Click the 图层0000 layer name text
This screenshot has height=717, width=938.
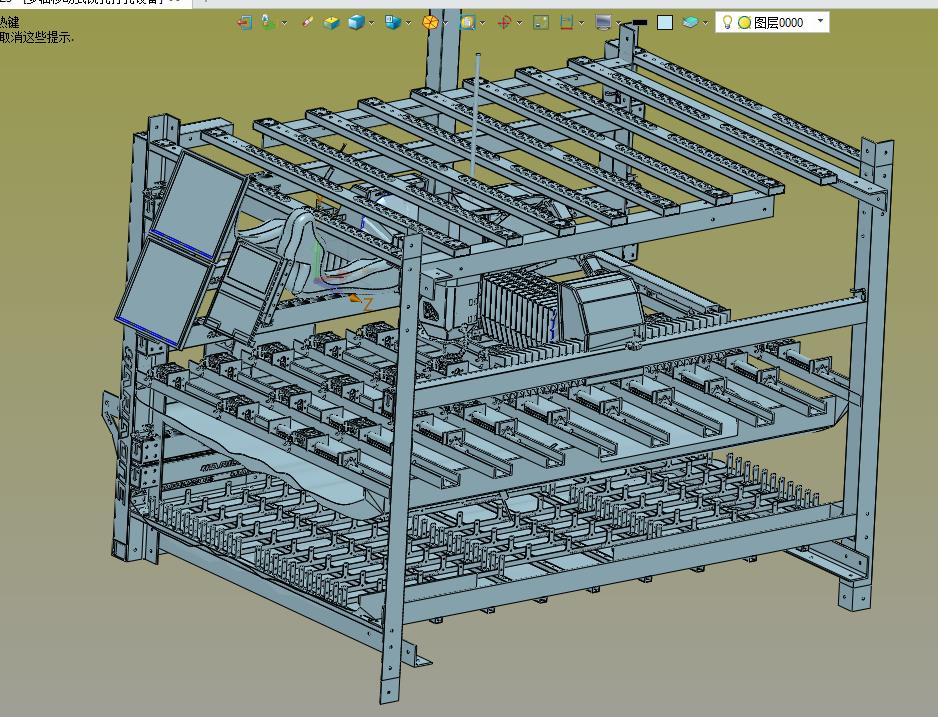point(778,23)
